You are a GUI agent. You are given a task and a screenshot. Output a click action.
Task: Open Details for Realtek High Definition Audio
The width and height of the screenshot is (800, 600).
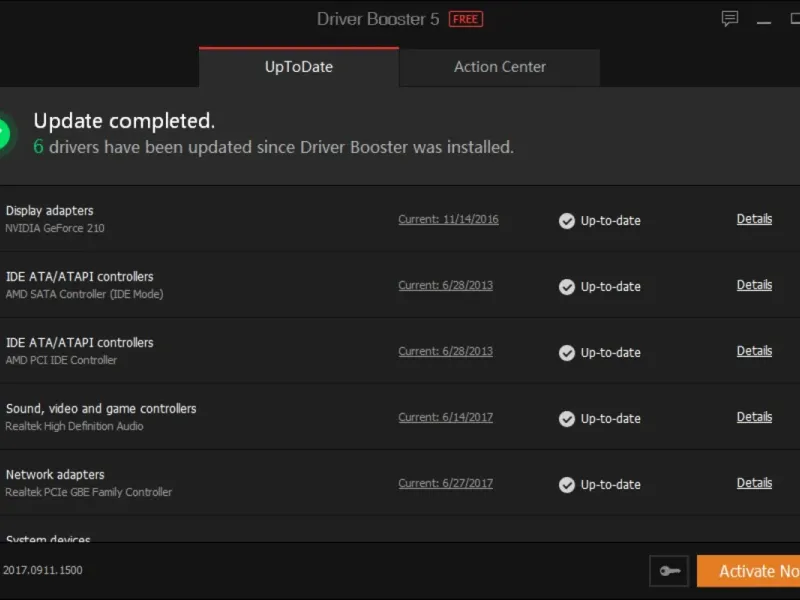click(754, 416)
